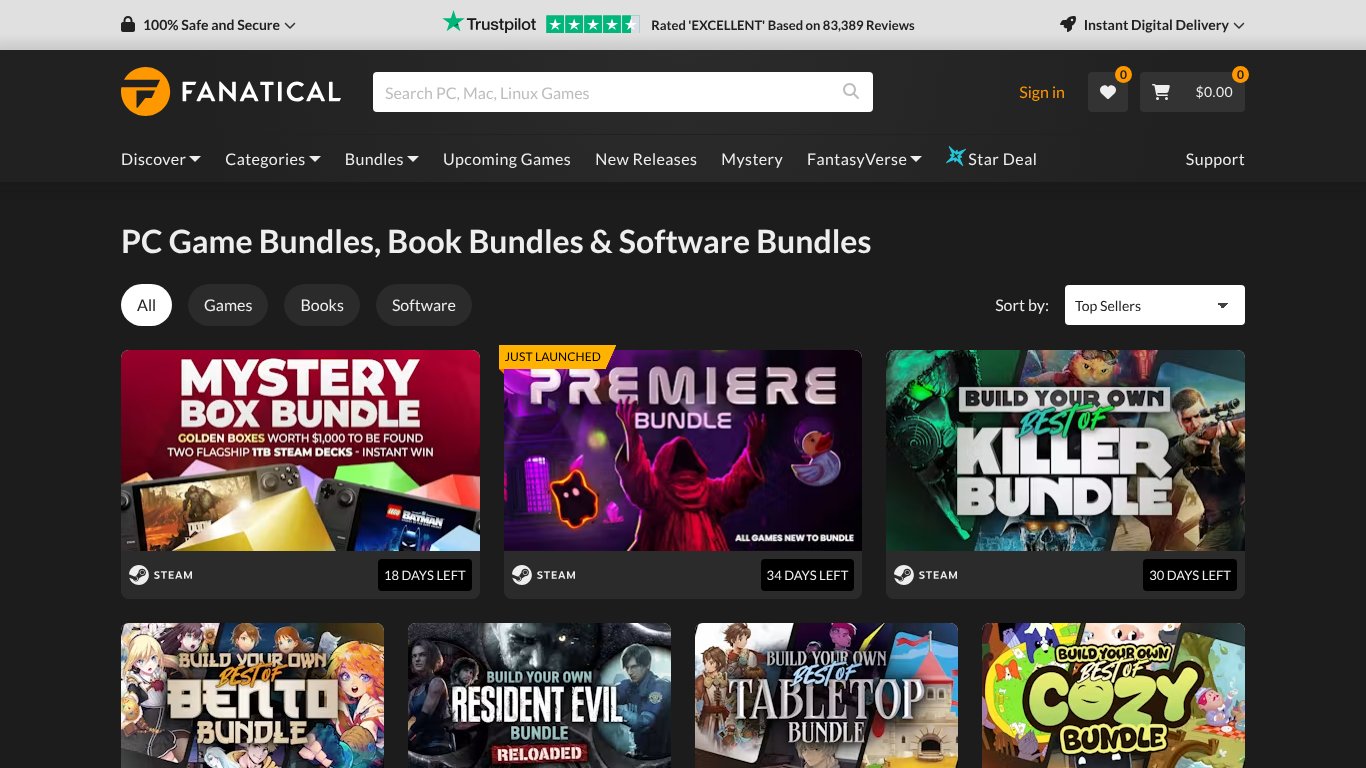Click the search magnifier icon
Image resolution: width=1366 pixels, height=768 pixels.
(851, 92)
